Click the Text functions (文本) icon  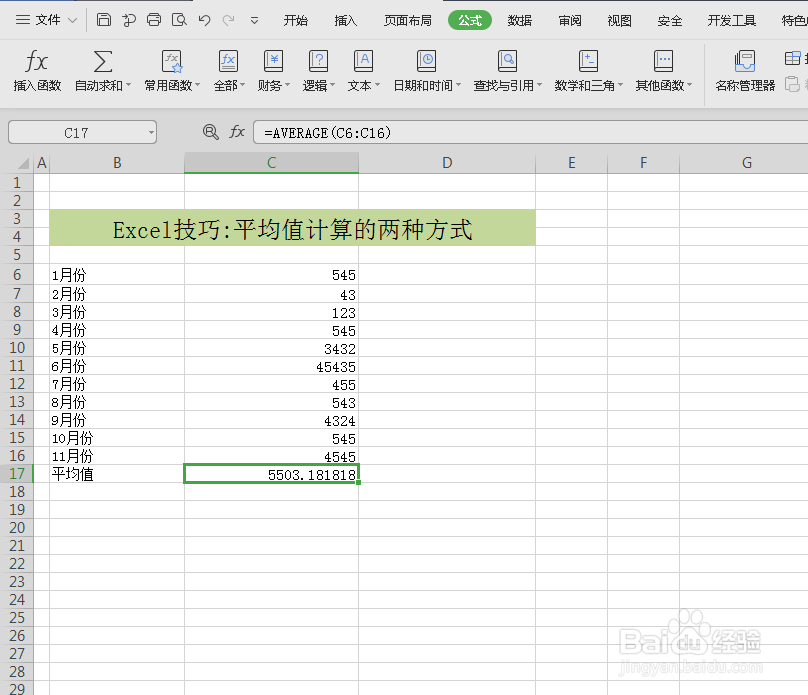click(361, 68)
